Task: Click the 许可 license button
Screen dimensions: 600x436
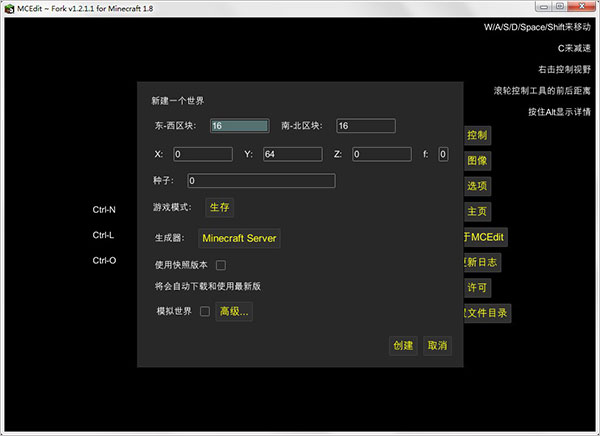Action: pos(477,287)
